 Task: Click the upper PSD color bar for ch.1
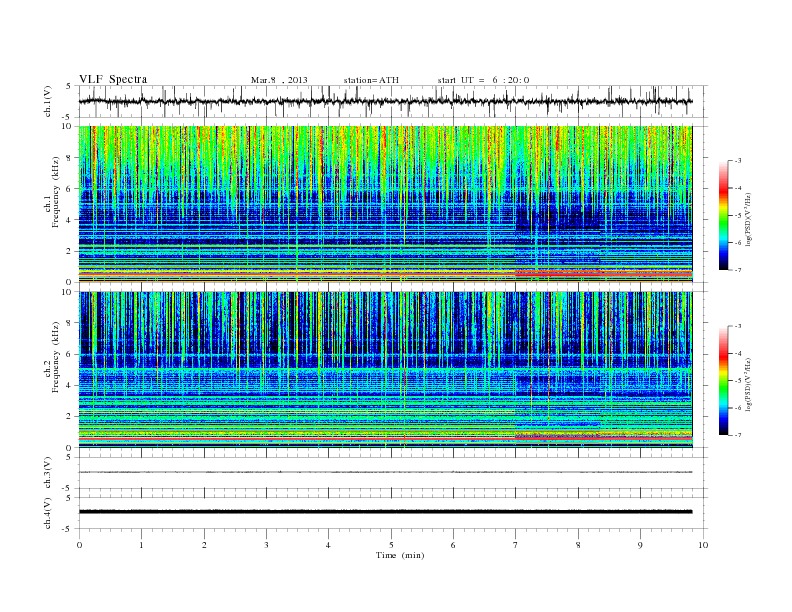click(x=723, y=215)
